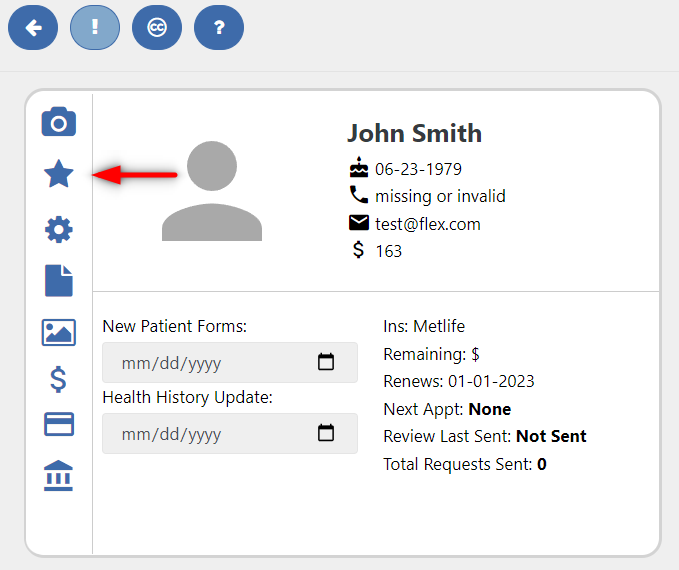The height and width of the screenshot is (570, 679).
Task: Click the camera icon in sidebar
Action: pos(58,122)
